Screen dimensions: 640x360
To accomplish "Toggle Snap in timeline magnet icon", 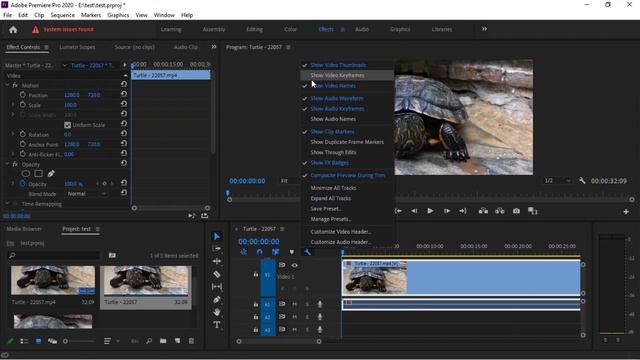I will tap(260, 252).
